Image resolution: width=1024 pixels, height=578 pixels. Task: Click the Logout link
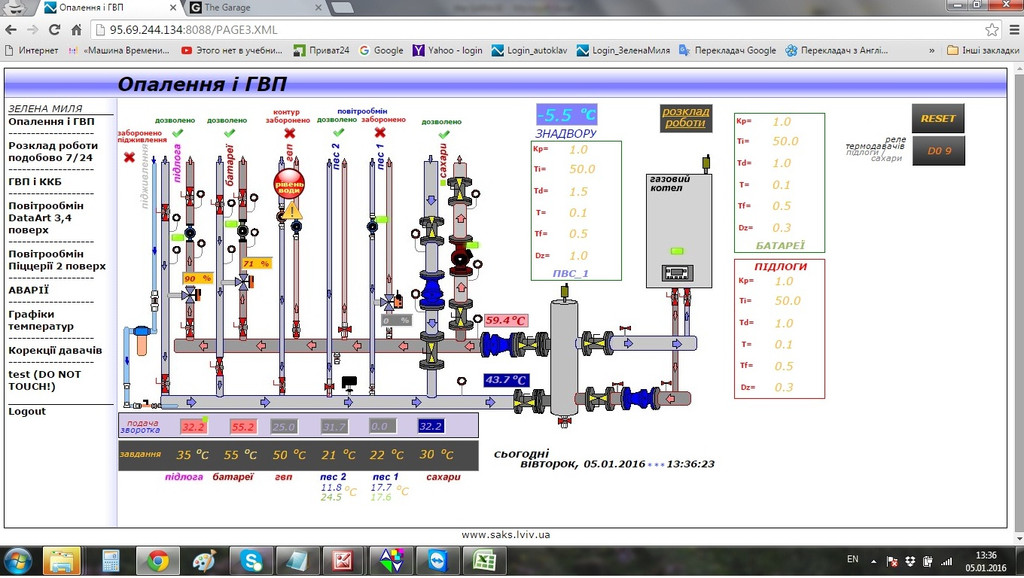point(27,411)
